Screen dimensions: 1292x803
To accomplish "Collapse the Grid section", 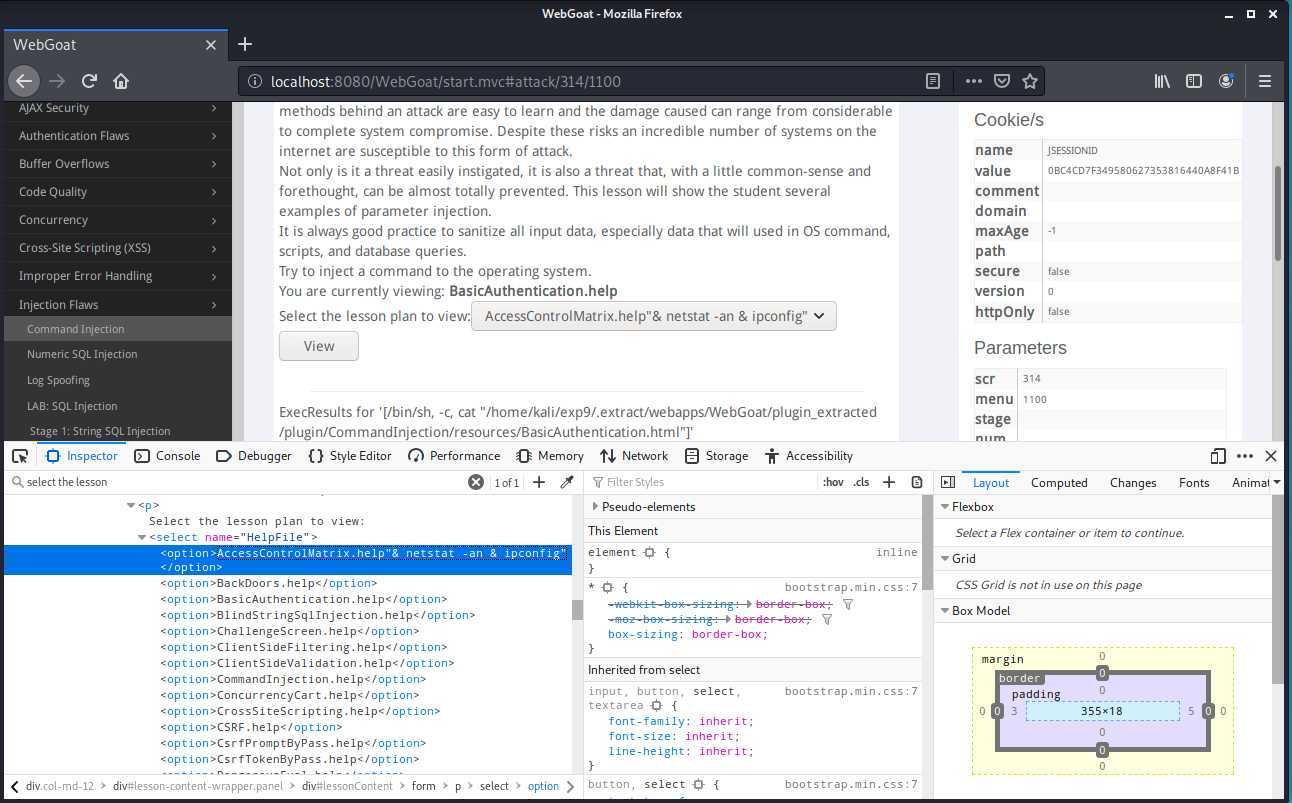I will [x=945, y=559].
